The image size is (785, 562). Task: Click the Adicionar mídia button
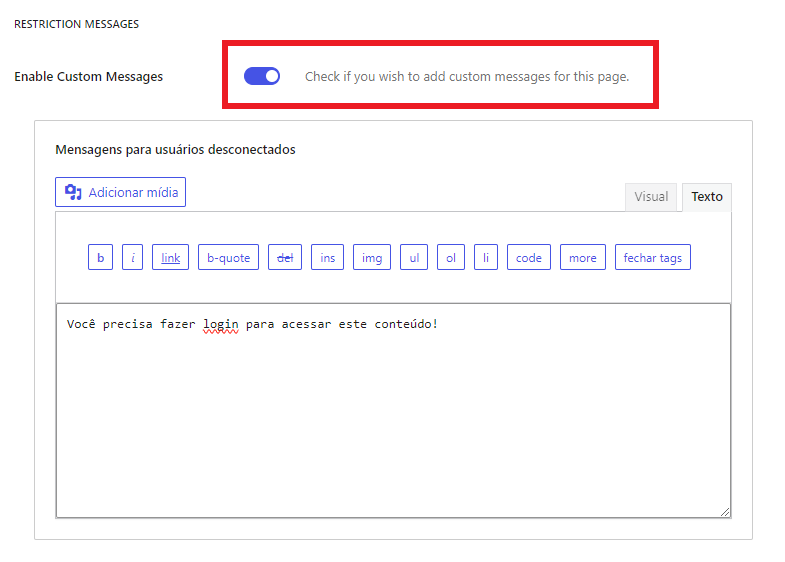(x=120, y=192)
